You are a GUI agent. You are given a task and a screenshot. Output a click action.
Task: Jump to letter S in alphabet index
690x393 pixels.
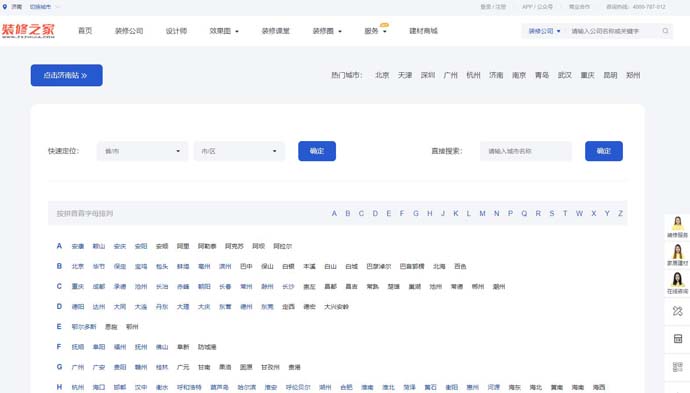pyautogui.click(x=552, y=213)
